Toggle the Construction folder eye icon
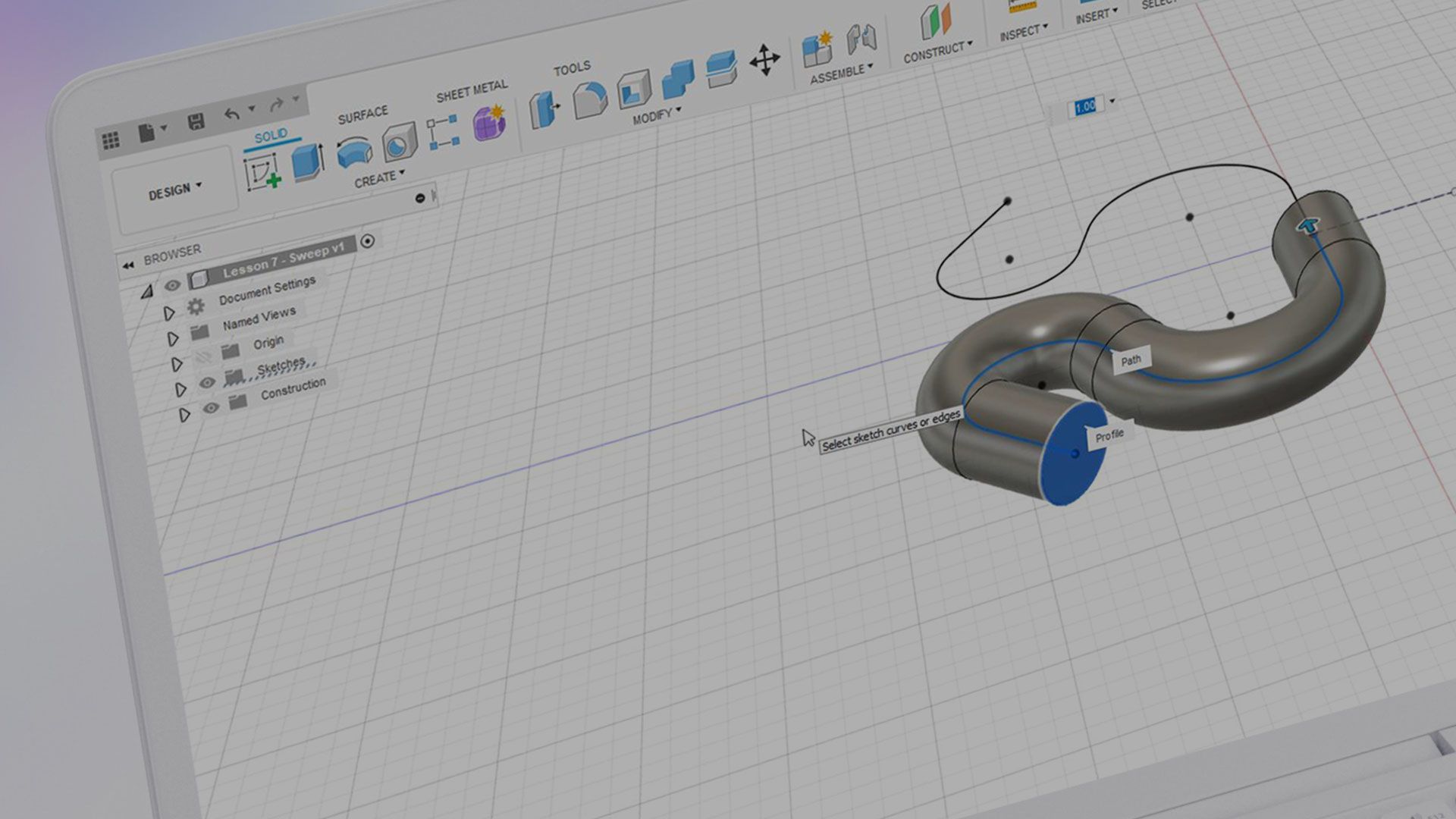This screenshot has height=819, width=1456. click(210, 408)
